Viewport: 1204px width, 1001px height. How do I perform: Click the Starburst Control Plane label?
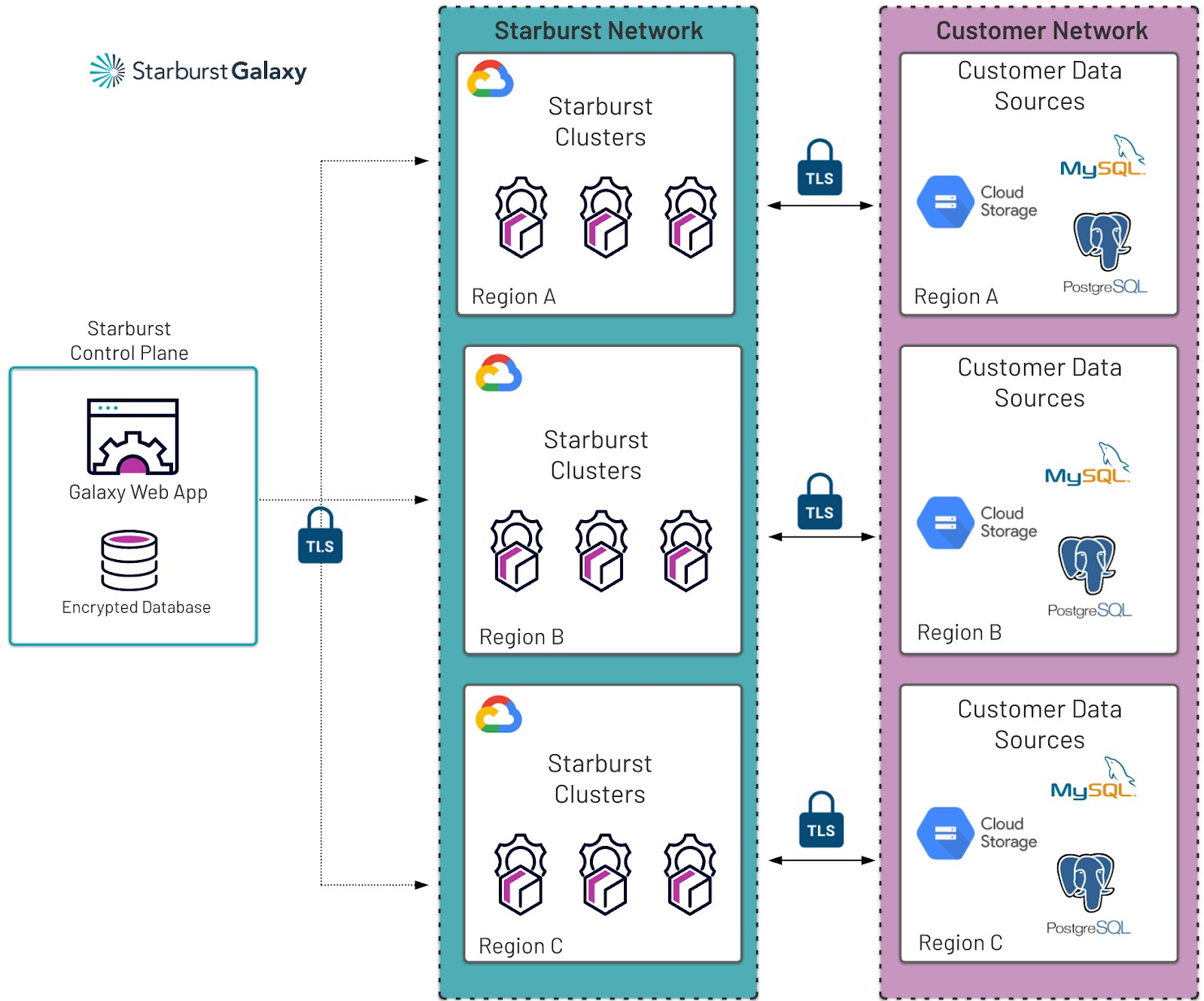[129, 341]
